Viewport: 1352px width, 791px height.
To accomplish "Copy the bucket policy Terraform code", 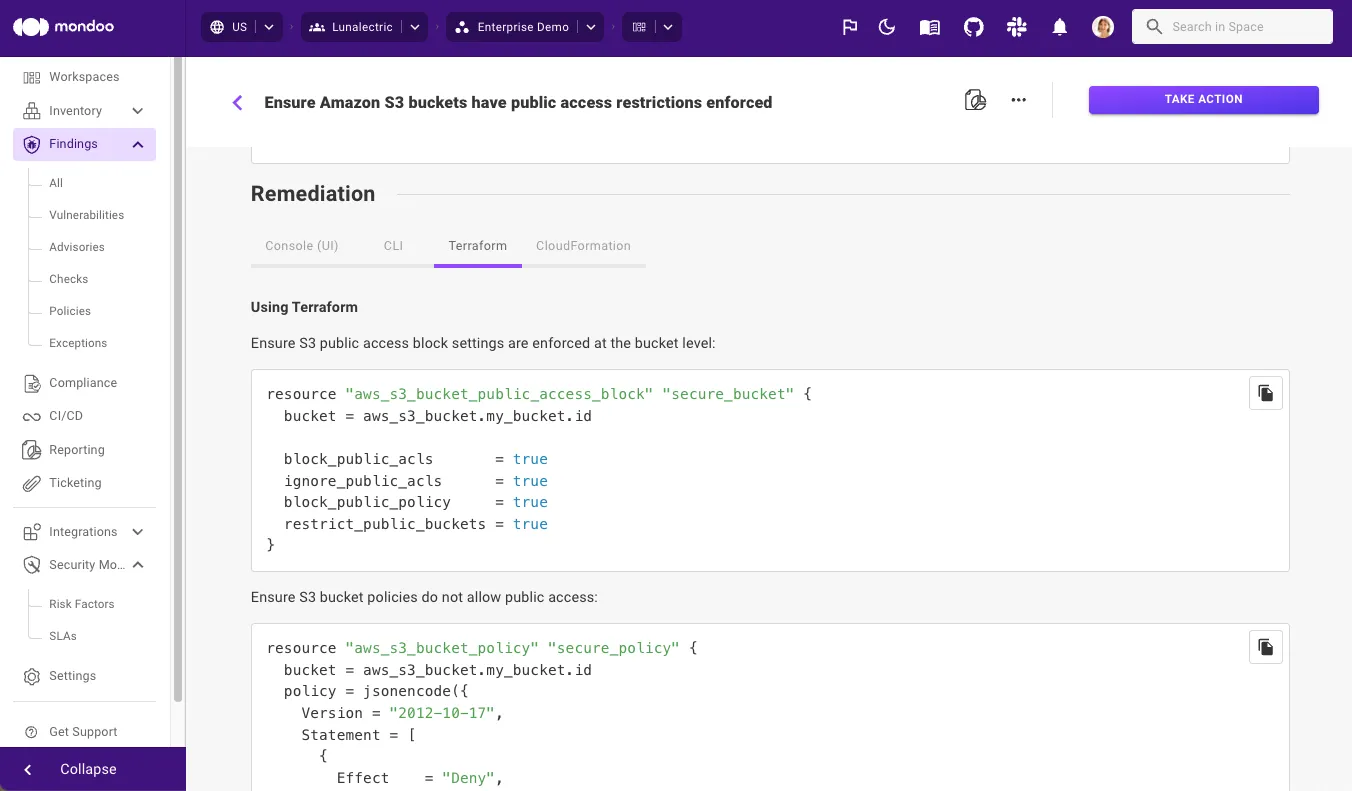I will coord(1265,647).
